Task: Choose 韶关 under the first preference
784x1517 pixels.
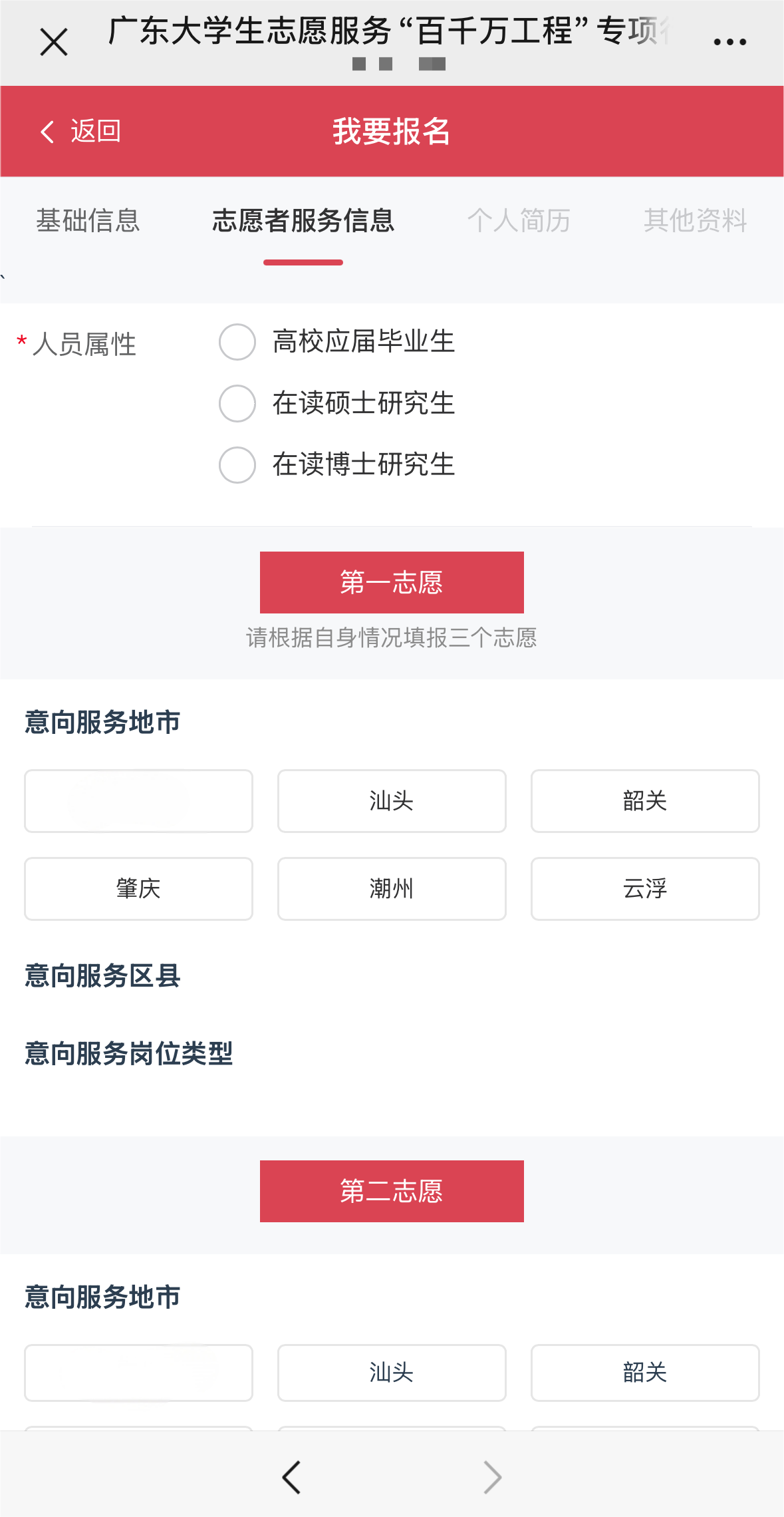Action: pyautogui.click(x=645, y=801)
